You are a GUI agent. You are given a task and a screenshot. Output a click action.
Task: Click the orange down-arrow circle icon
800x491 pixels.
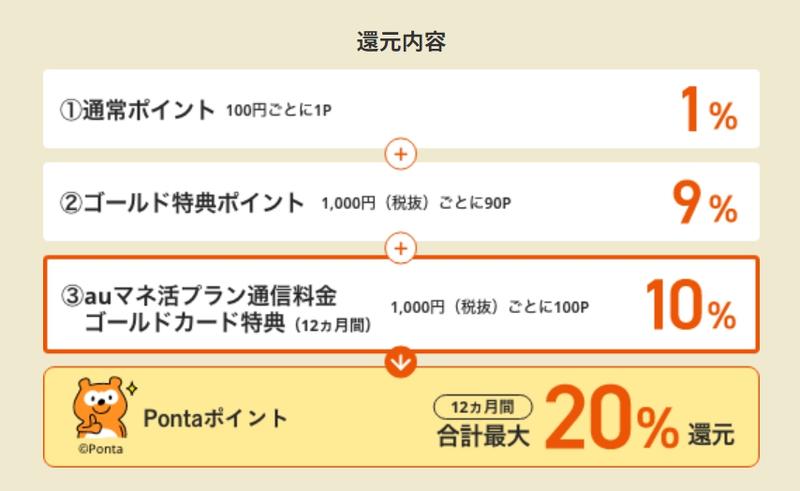(400, 361)
